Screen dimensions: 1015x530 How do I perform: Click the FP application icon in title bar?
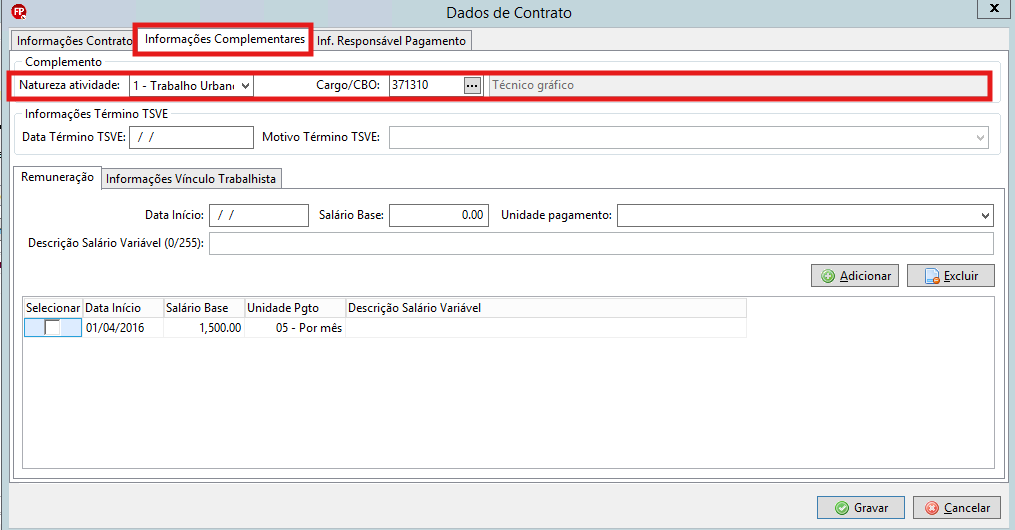click(x=19, y=12)
